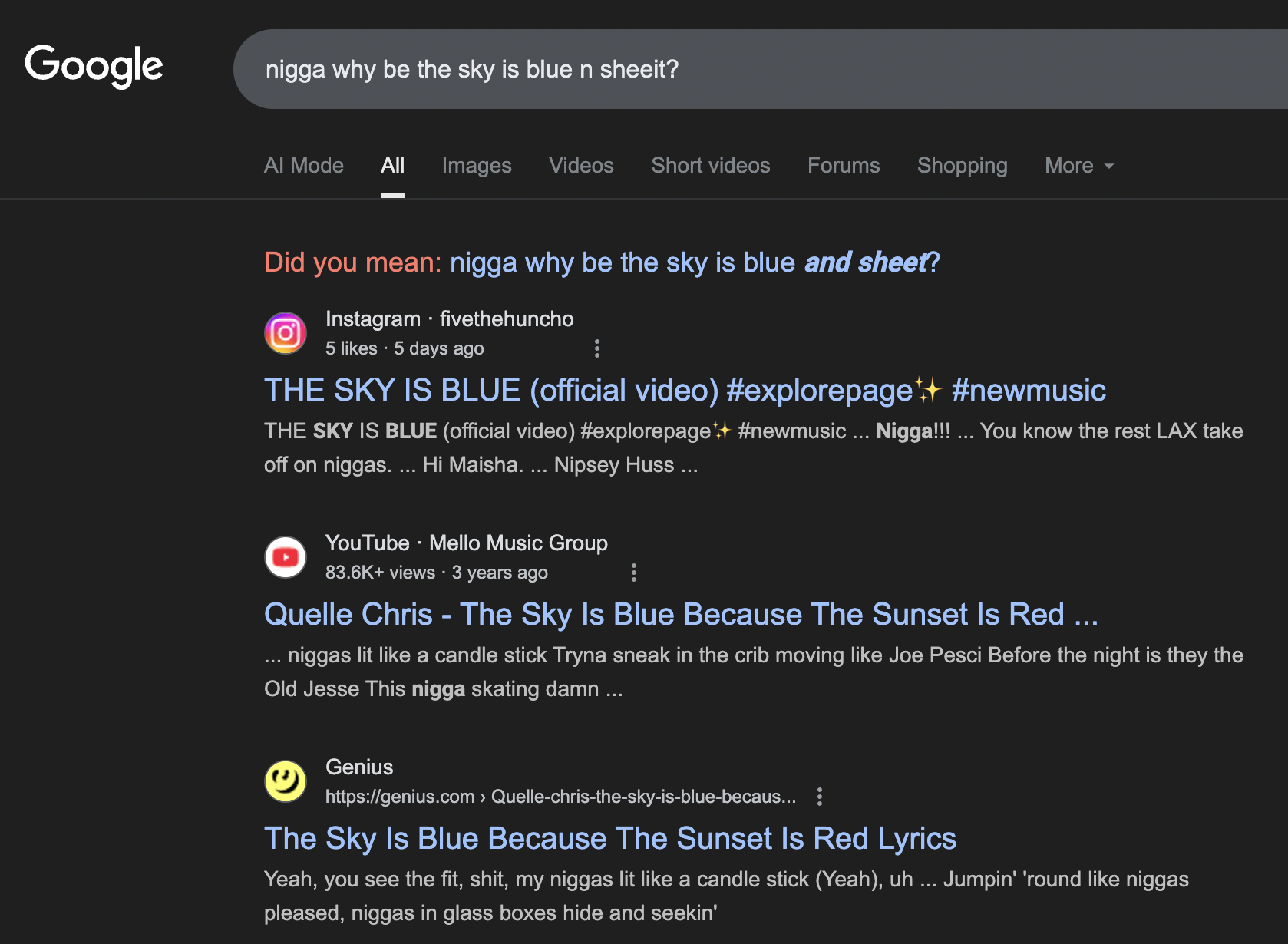Open three-dot menu for Instagram result
Image resolution: width=1288 pixels, height=944 pixels.
(x=597, y=348)
